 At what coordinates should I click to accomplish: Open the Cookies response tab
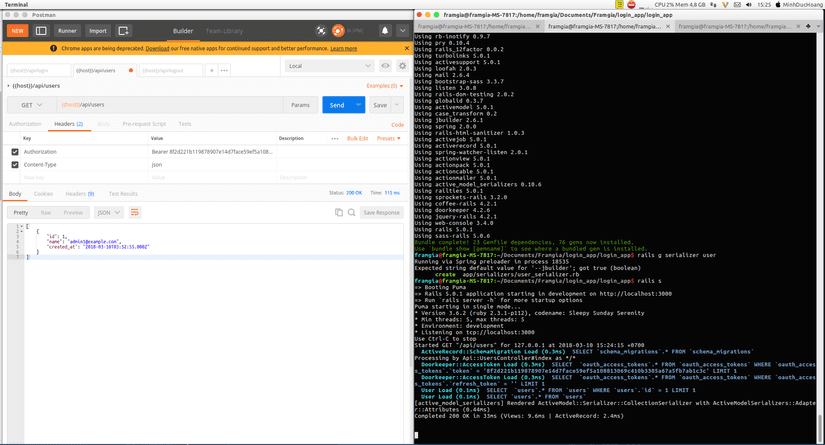pos(43,194)
